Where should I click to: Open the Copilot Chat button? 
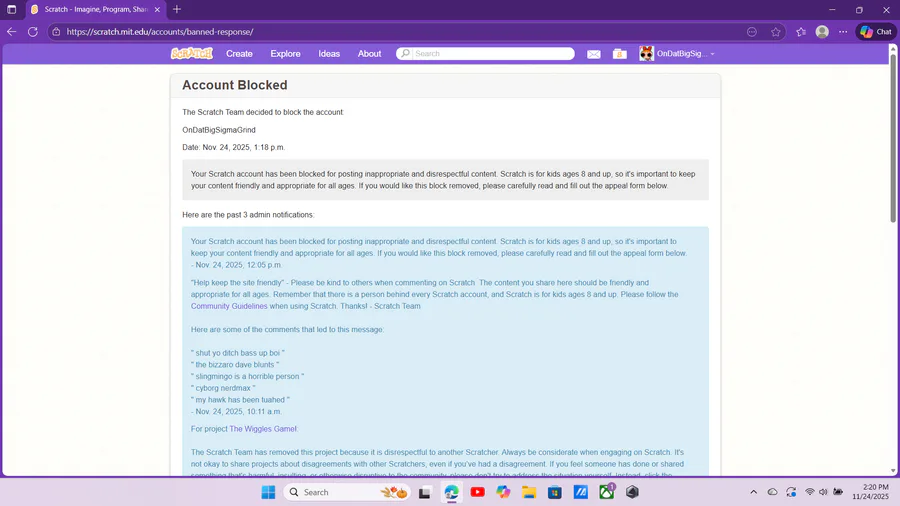pos(876,32)
